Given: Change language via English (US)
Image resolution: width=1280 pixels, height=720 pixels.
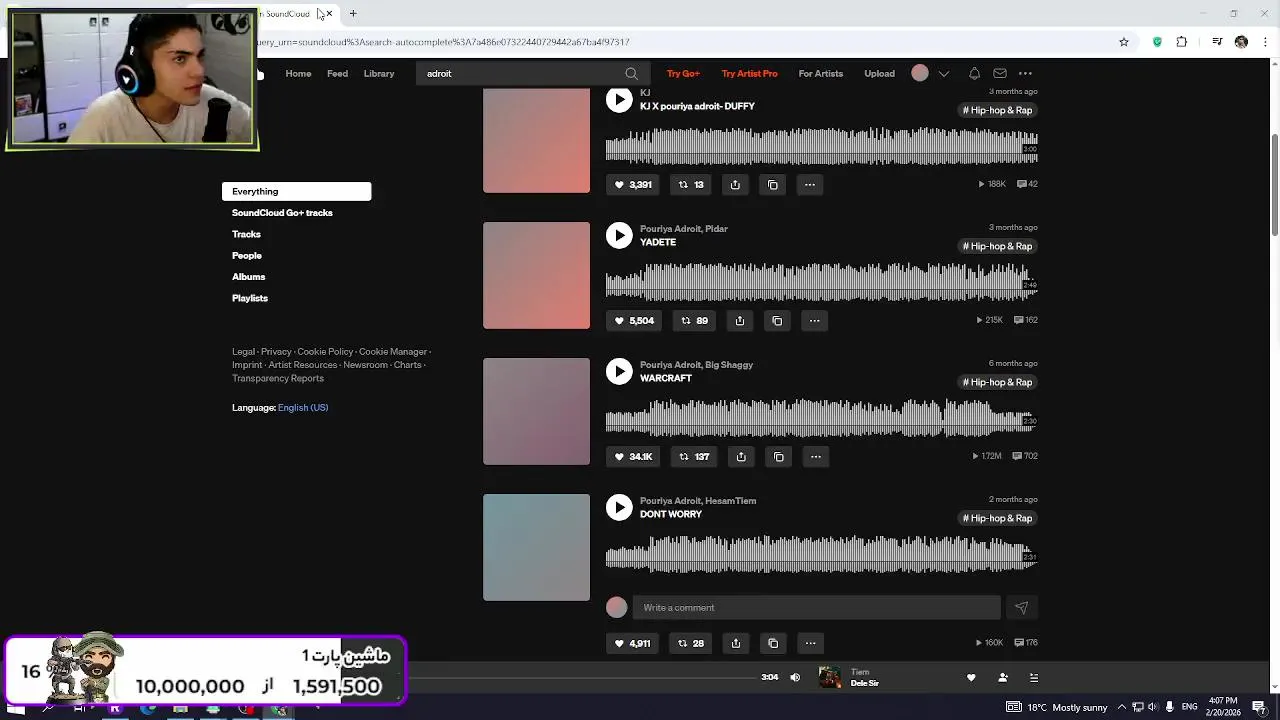Looking at the screenshot, I should coord(303,407).
